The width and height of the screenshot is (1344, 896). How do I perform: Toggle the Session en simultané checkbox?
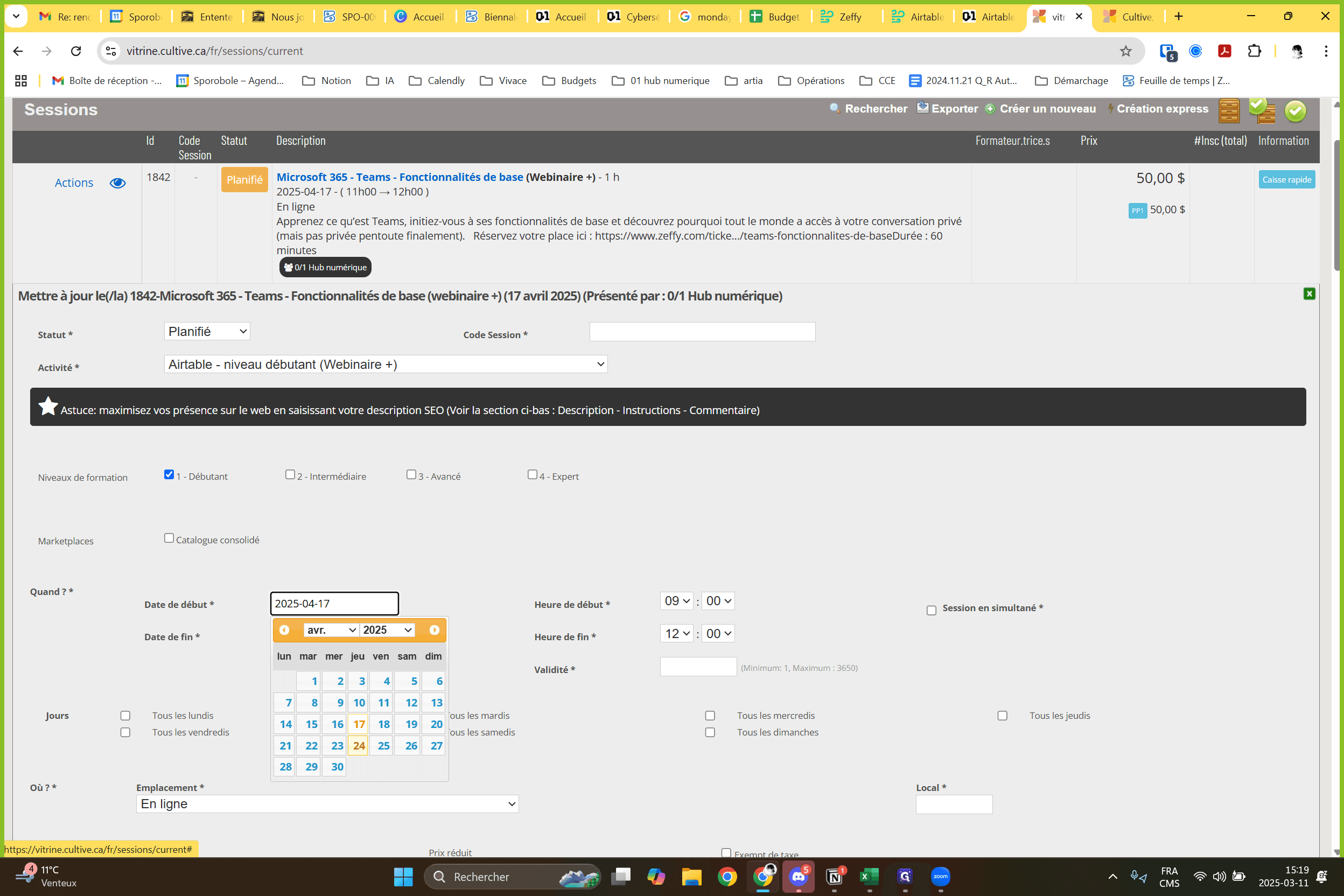pyautogui.click(x=932, y=610)
